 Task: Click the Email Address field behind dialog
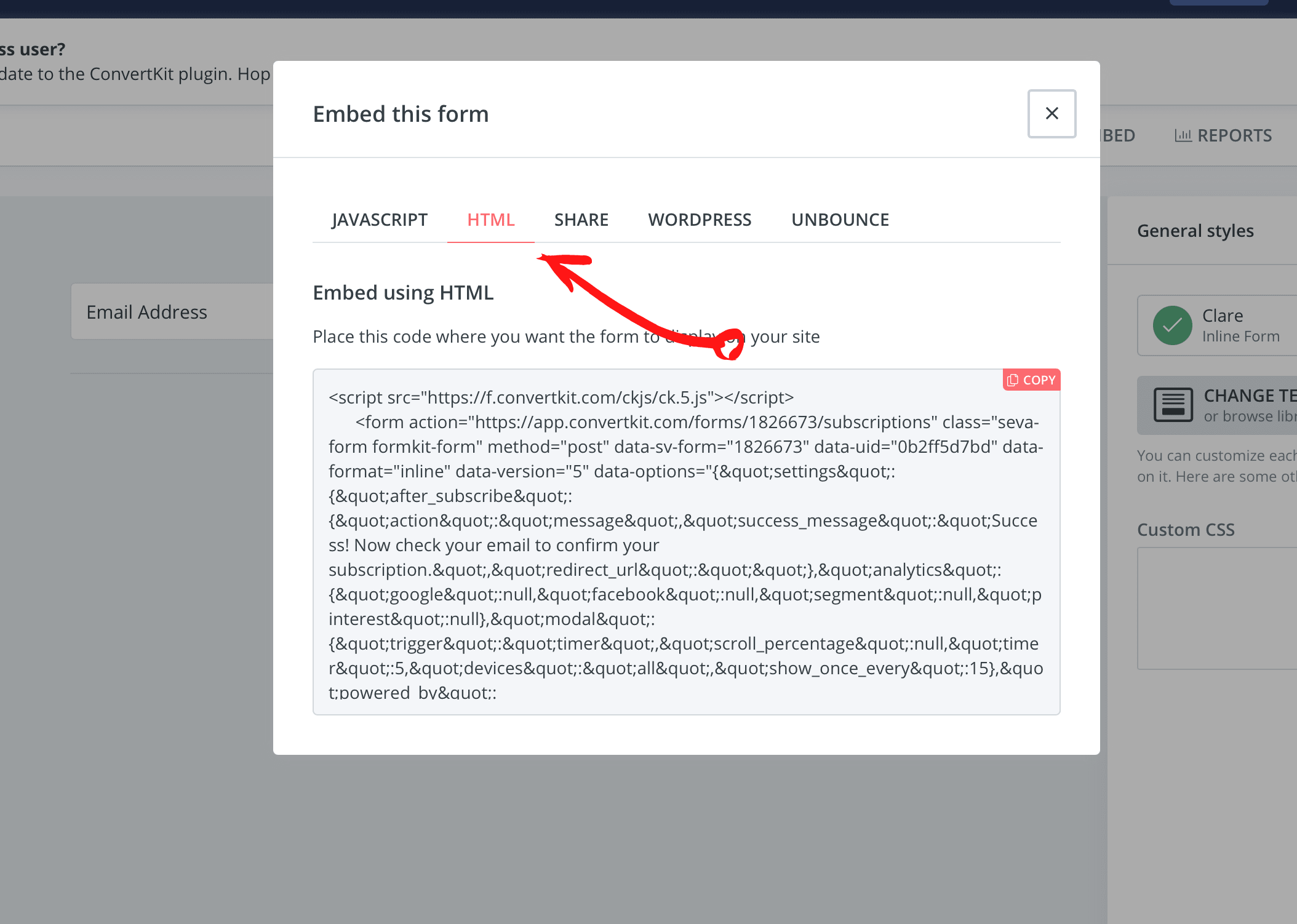(172, 312)
